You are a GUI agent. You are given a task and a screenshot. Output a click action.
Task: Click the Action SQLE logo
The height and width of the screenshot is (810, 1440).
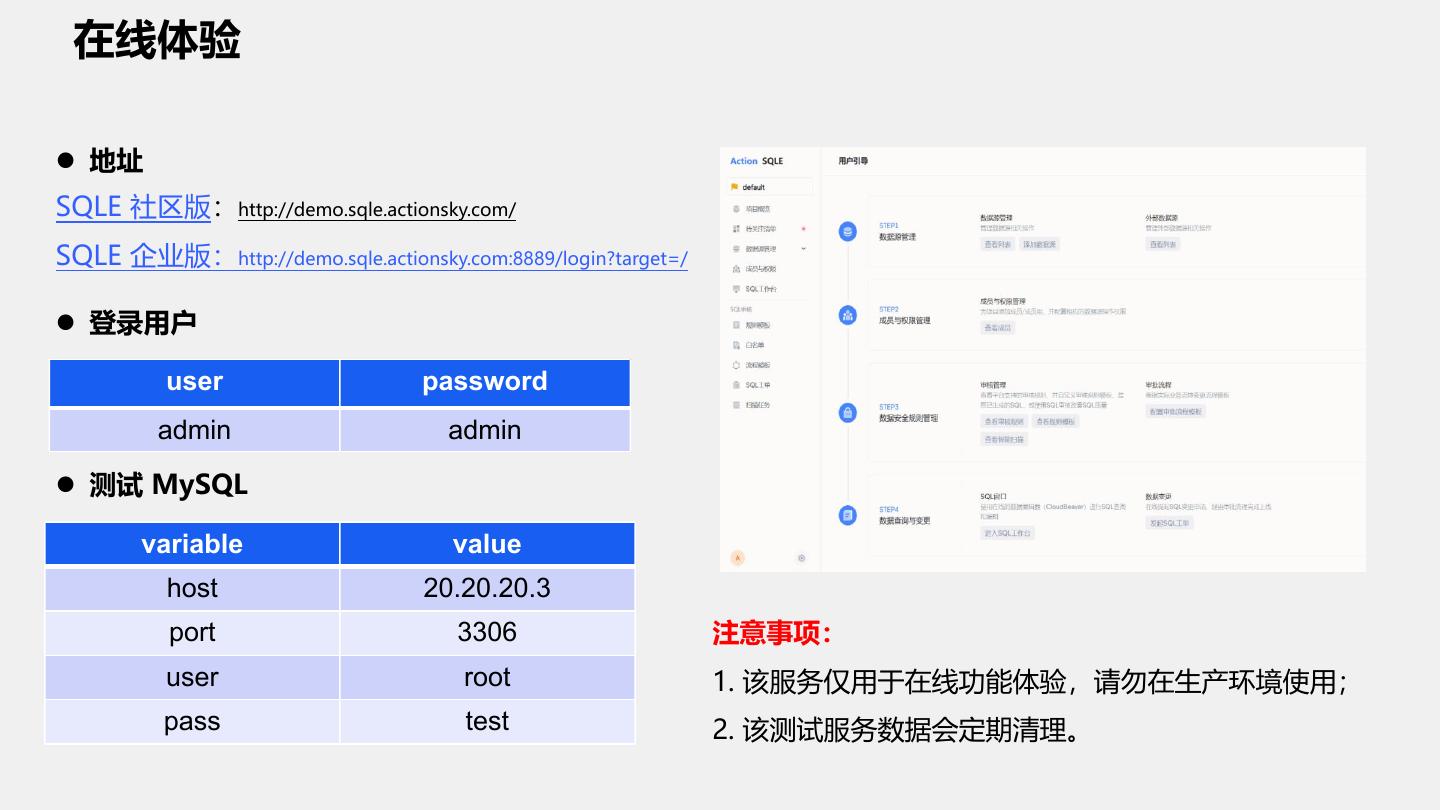pyautogui.click(x=757, y=161)
